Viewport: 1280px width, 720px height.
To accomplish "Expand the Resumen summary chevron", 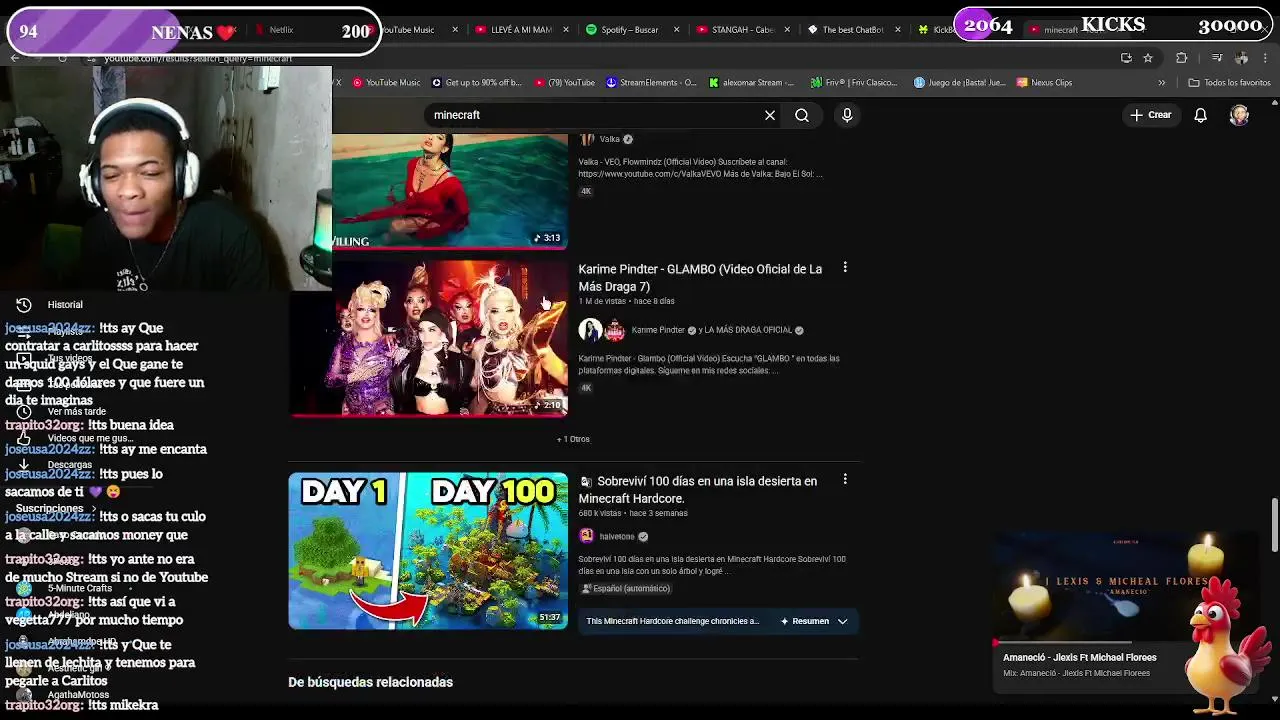I will [842, 621].
